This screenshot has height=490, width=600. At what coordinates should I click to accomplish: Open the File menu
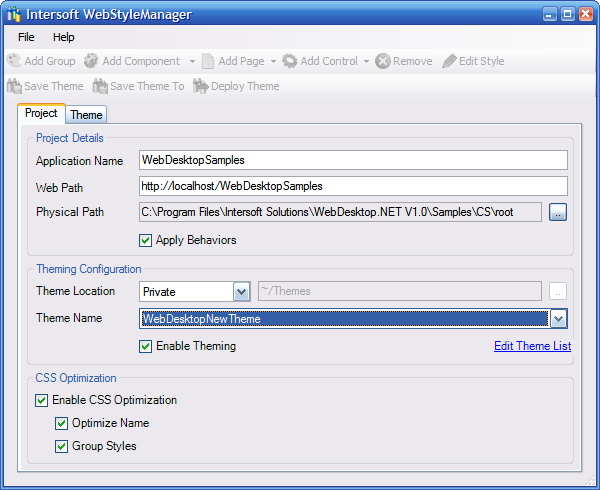coord(26,37)
